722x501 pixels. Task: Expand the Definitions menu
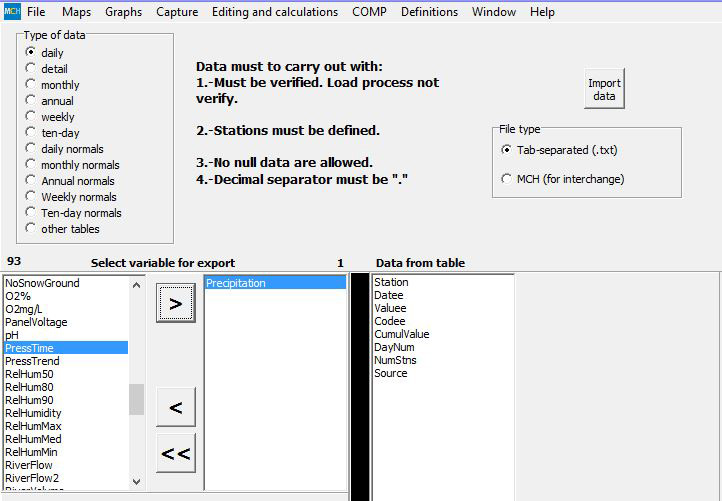point(429,12)
